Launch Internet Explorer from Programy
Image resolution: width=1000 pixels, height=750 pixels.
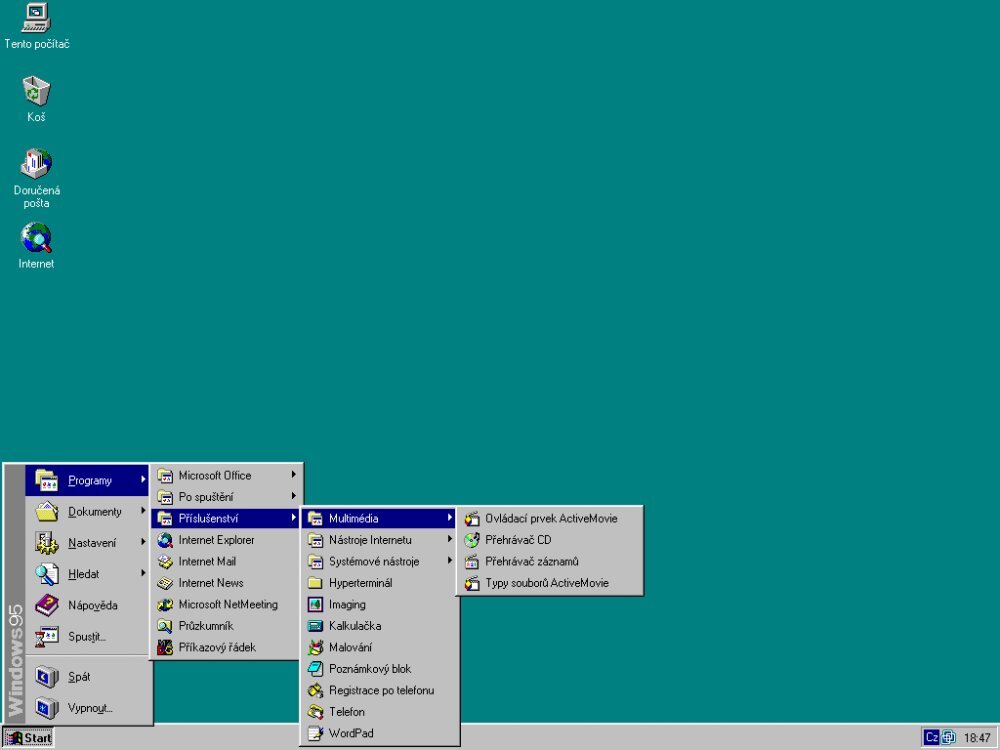pyautogui.click(x=226, y=540)
